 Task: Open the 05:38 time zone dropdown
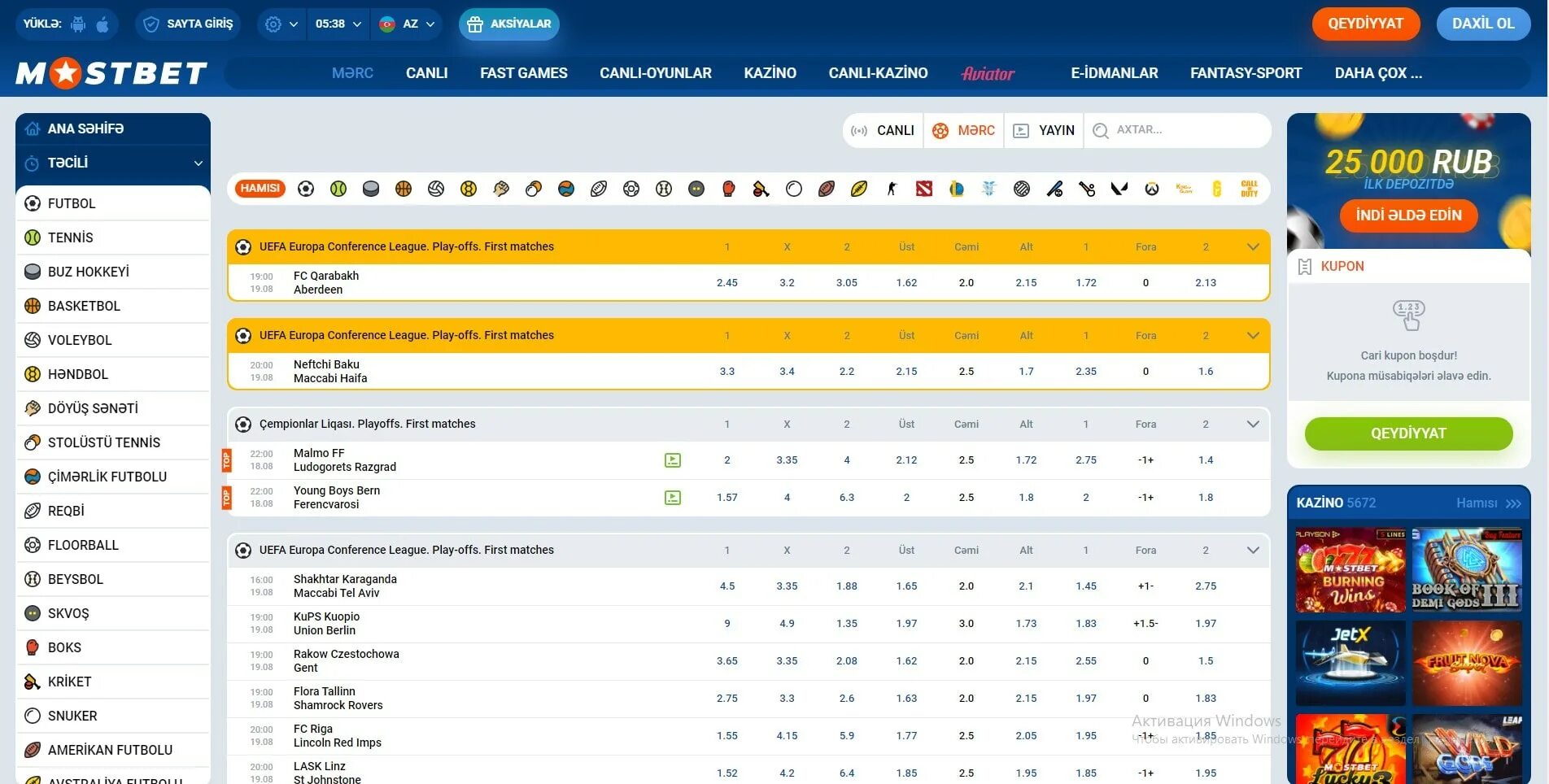tap(338, 24)
